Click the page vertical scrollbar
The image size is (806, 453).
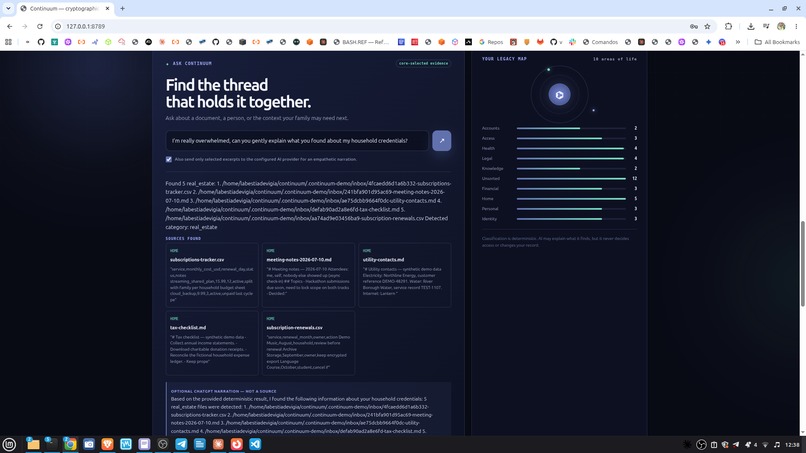point(802,264)
